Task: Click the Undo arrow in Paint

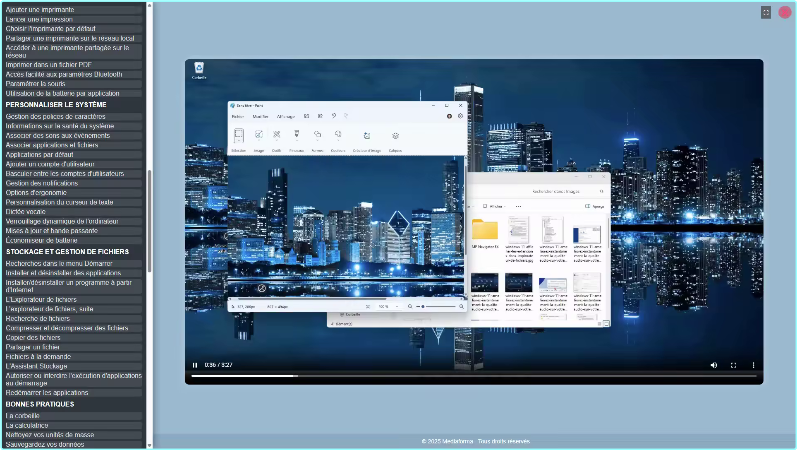Action: pos(334,116)
